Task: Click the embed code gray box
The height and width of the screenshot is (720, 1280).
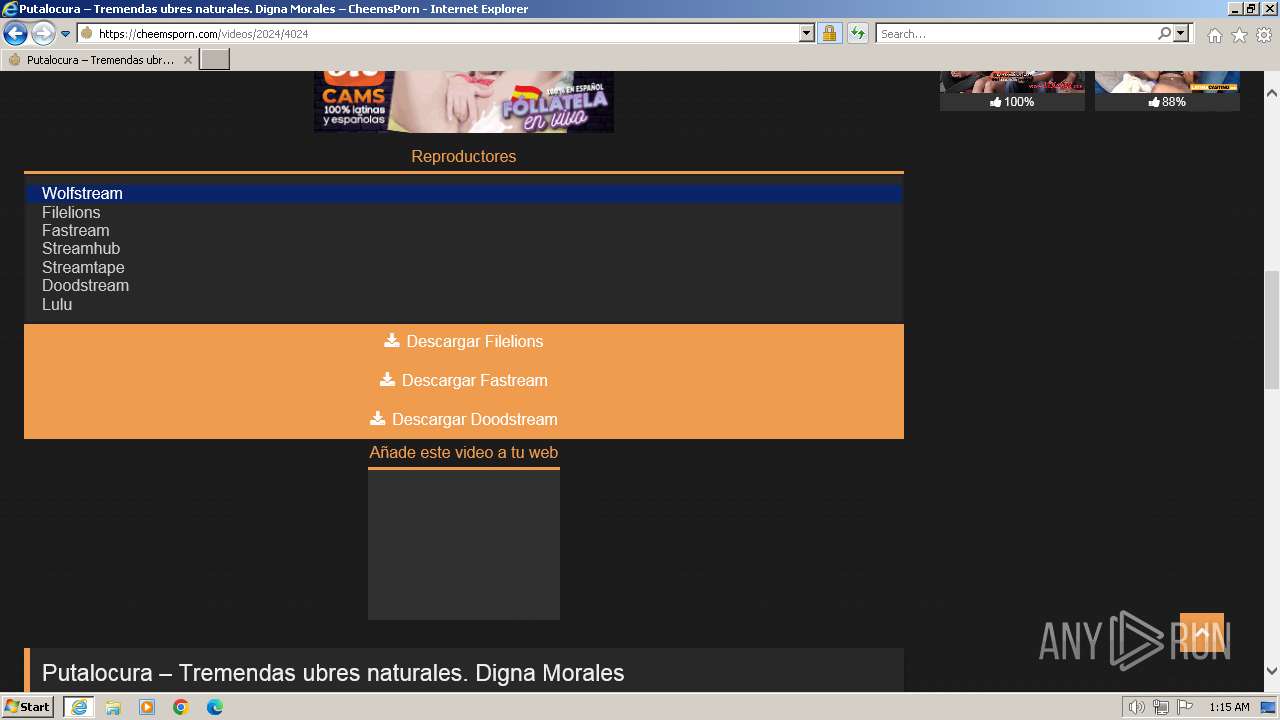Action: 464,545
